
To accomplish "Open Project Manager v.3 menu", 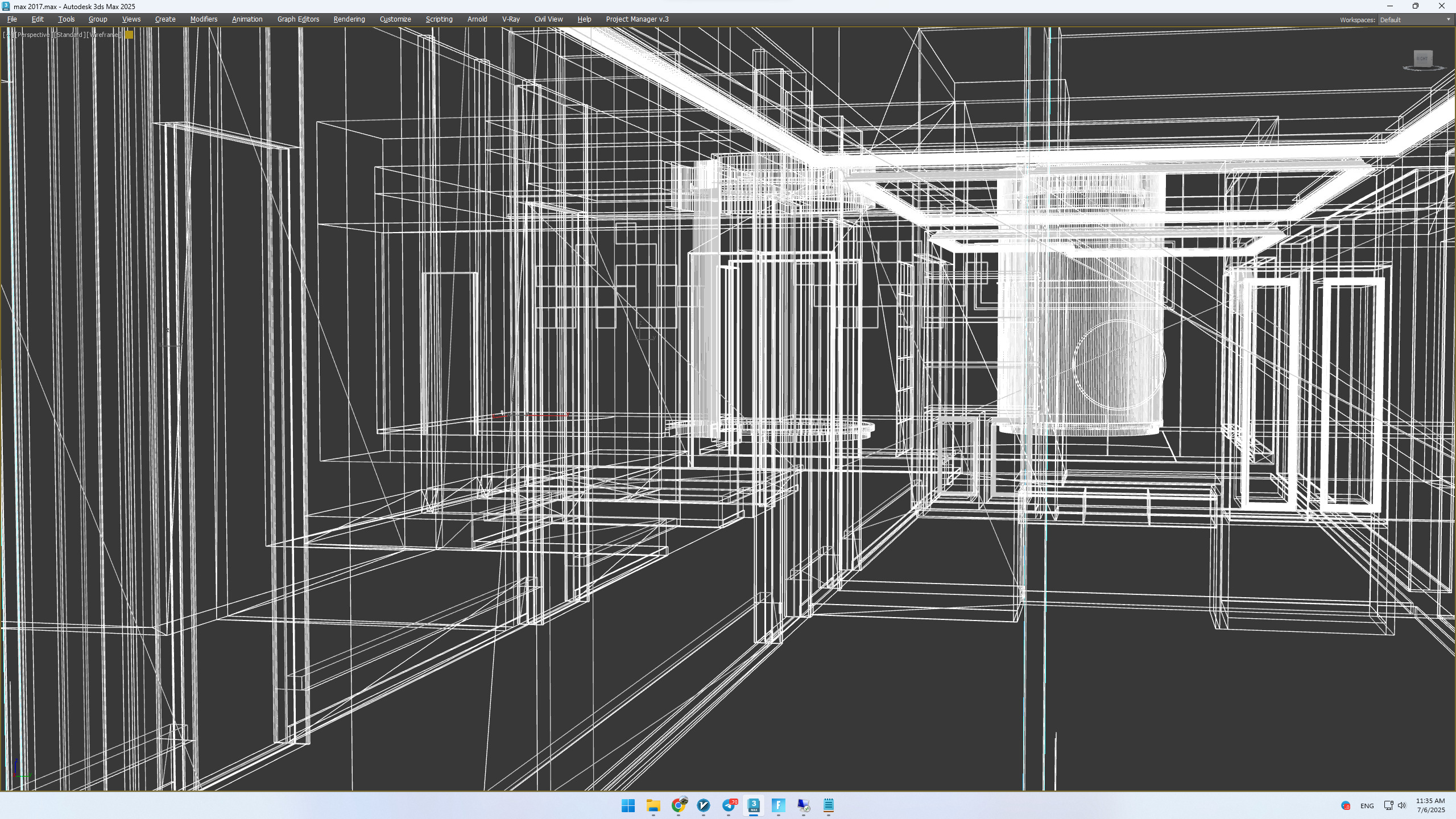I will [x=637, y=19].
